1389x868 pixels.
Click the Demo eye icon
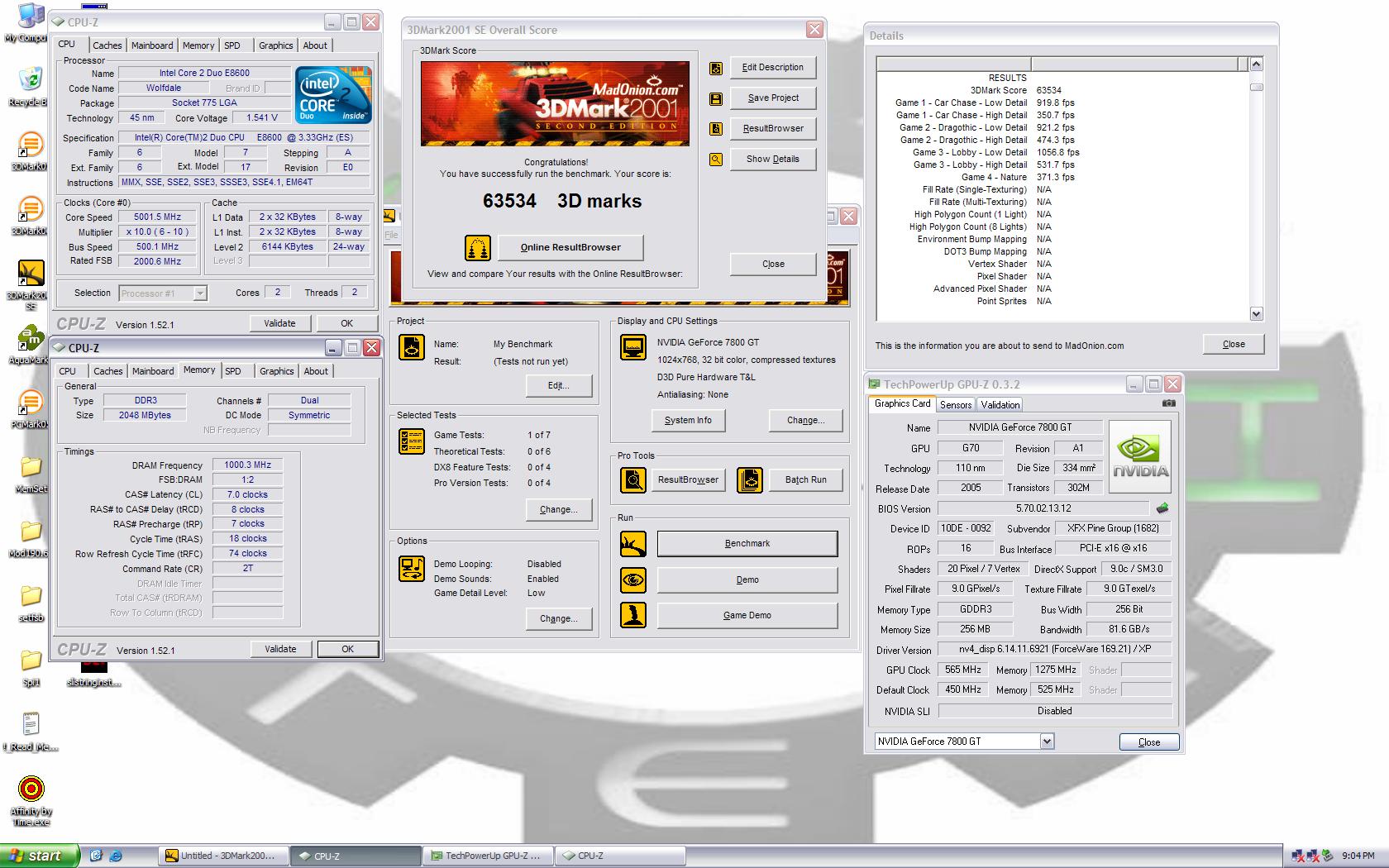point(633,580)
